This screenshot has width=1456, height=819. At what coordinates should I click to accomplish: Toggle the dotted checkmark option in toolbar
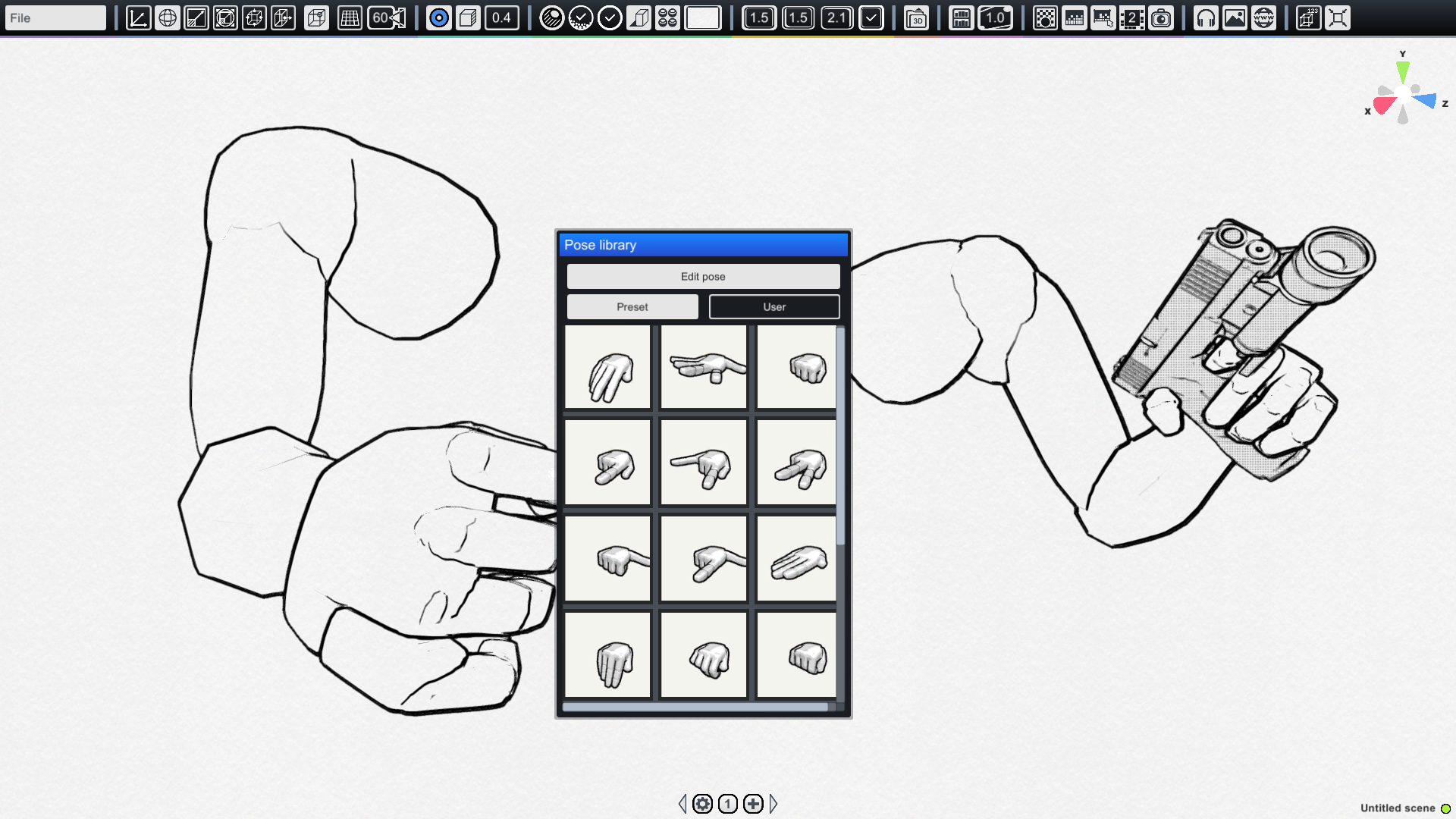[581, 17]
